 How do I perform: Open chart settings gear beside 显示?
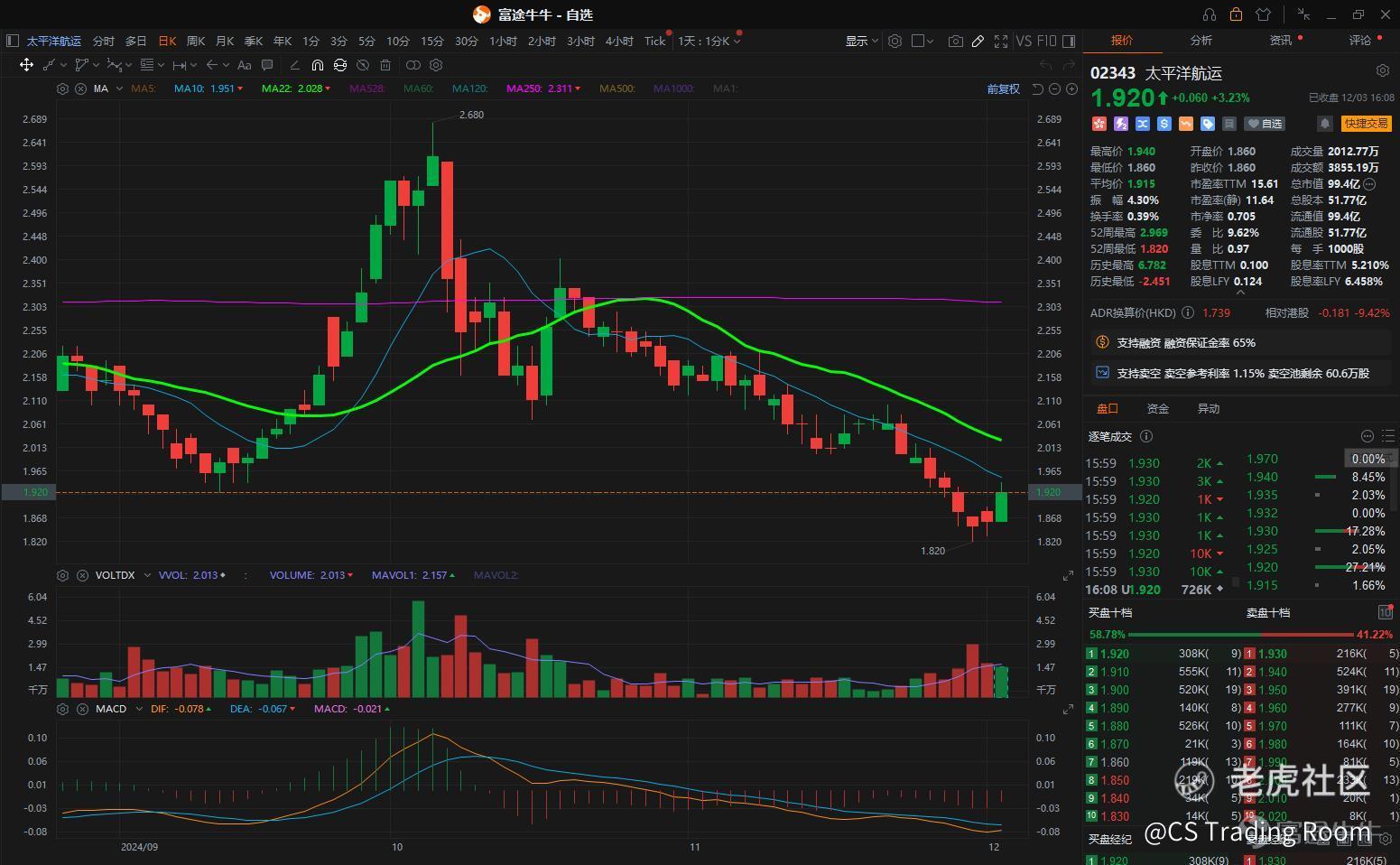(895, 41)
